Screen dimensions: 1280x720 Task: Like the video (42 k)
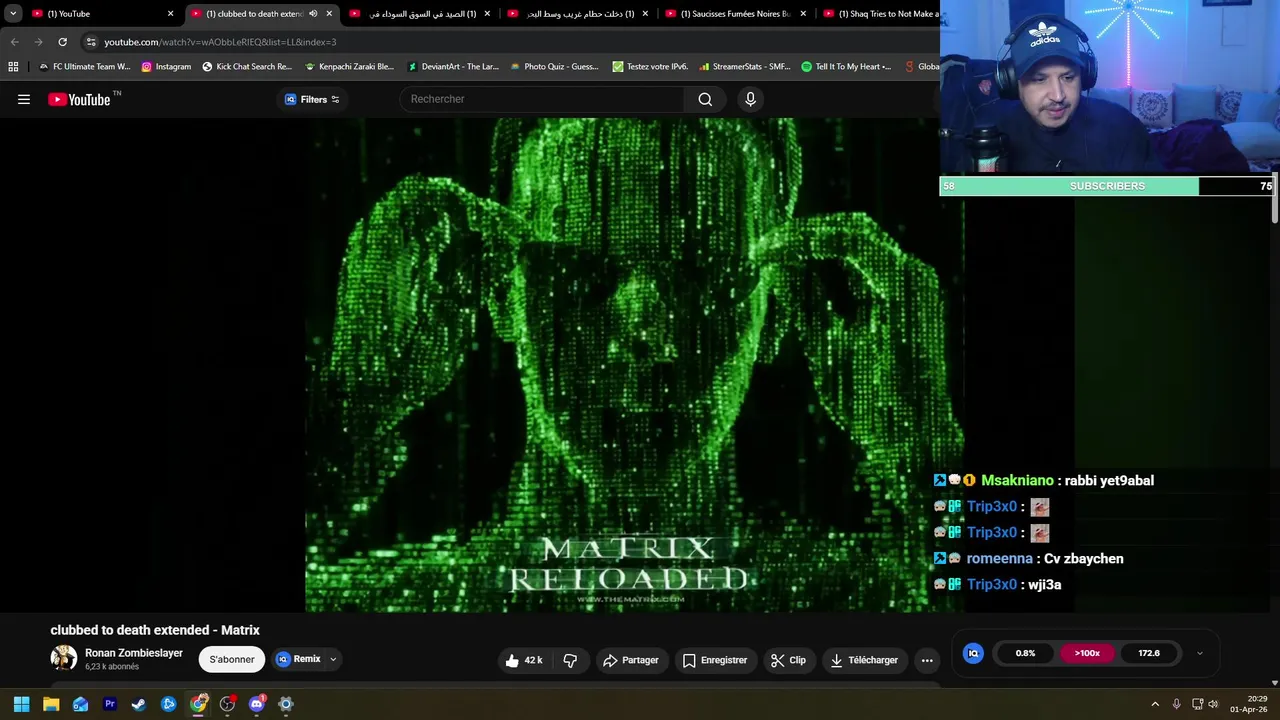(x=524, y=660)
